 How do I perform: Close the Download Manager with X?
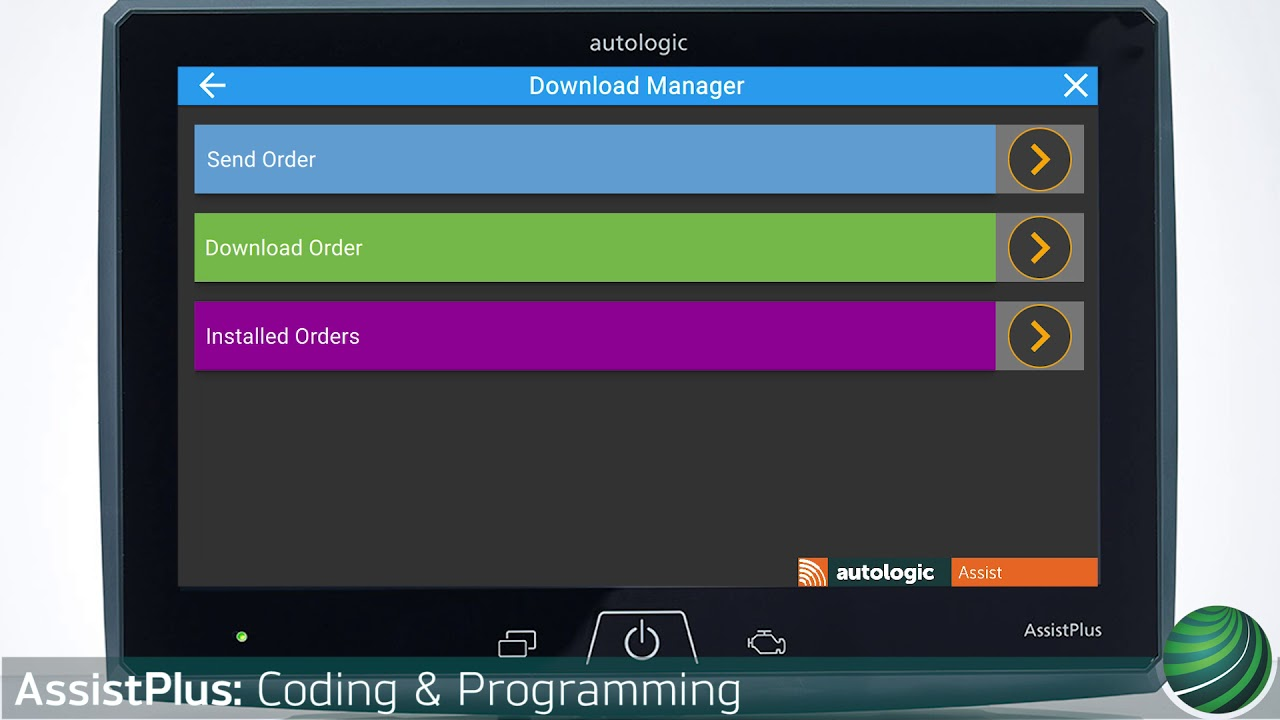click(1075, 86)
